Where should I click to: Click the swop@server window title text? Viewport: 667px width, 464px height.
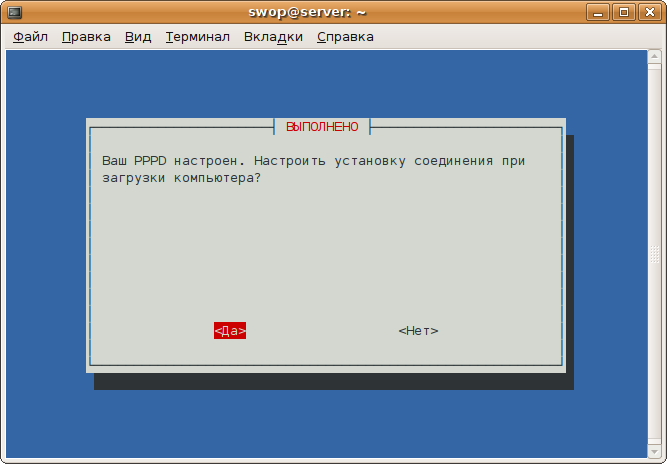point(307,12)
